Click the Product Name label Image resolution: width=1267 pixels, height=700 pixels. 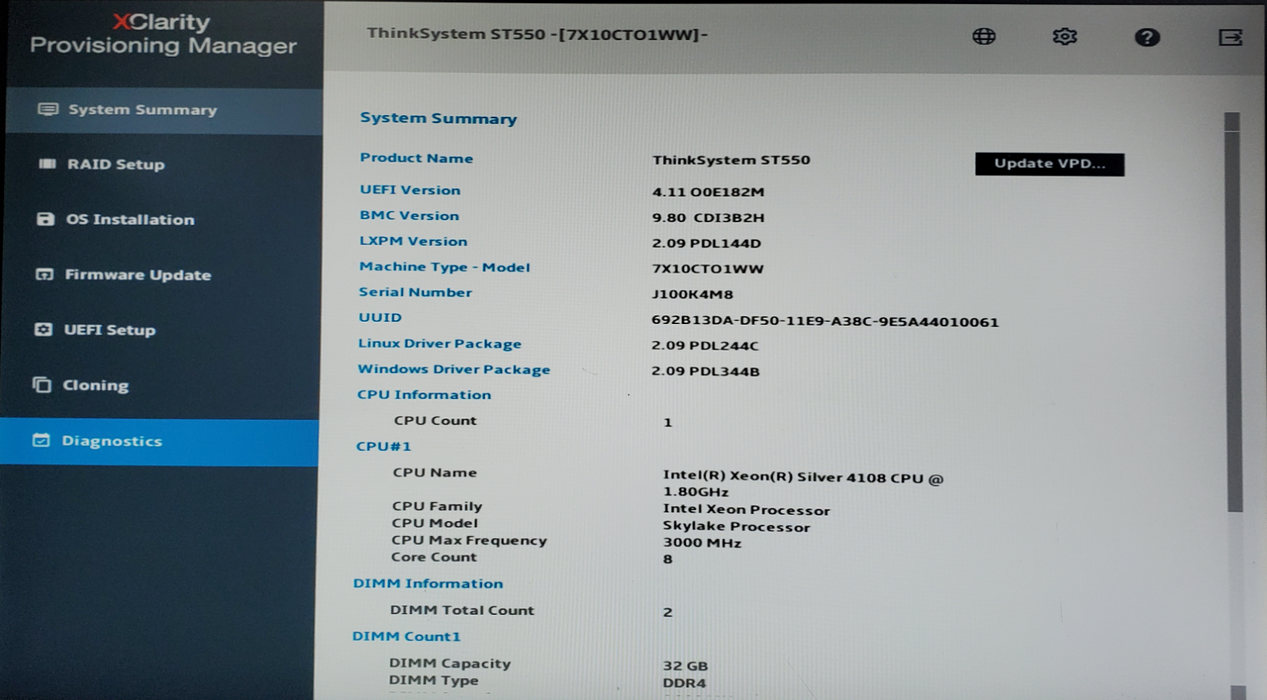tap(416, 158)
